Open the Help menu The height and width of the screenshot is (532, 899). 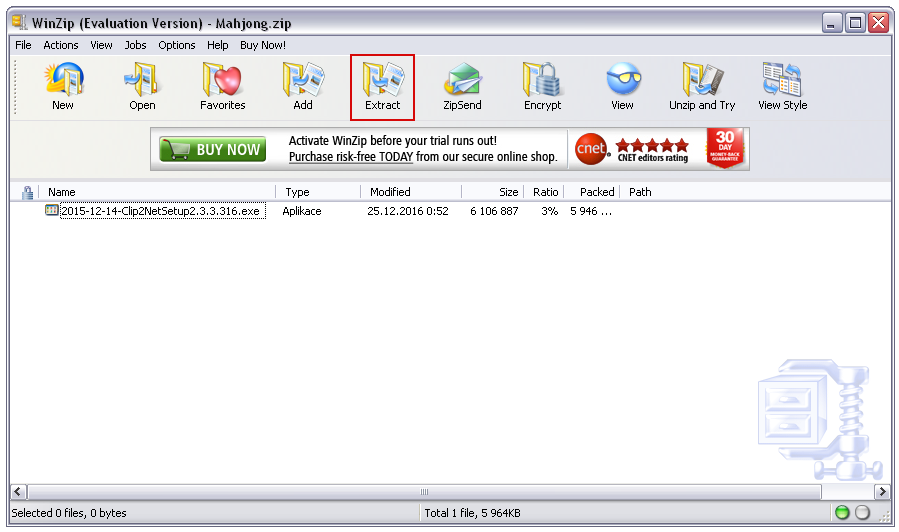tap(217, 45)
